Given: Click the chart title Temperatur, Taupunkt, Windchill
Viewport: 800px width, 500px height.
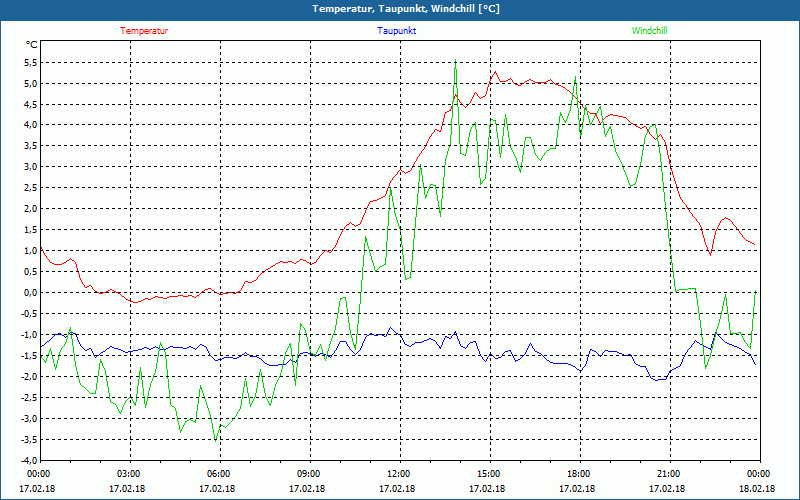Looking at the screenshot, I should coord(406,9).
